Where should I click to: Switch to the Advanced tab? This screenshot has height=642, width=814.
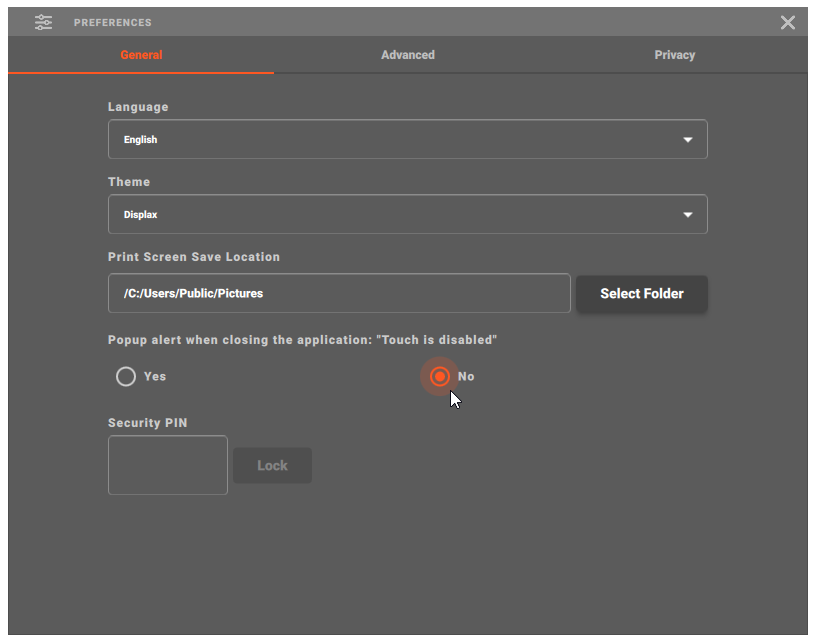coord(407,55)
